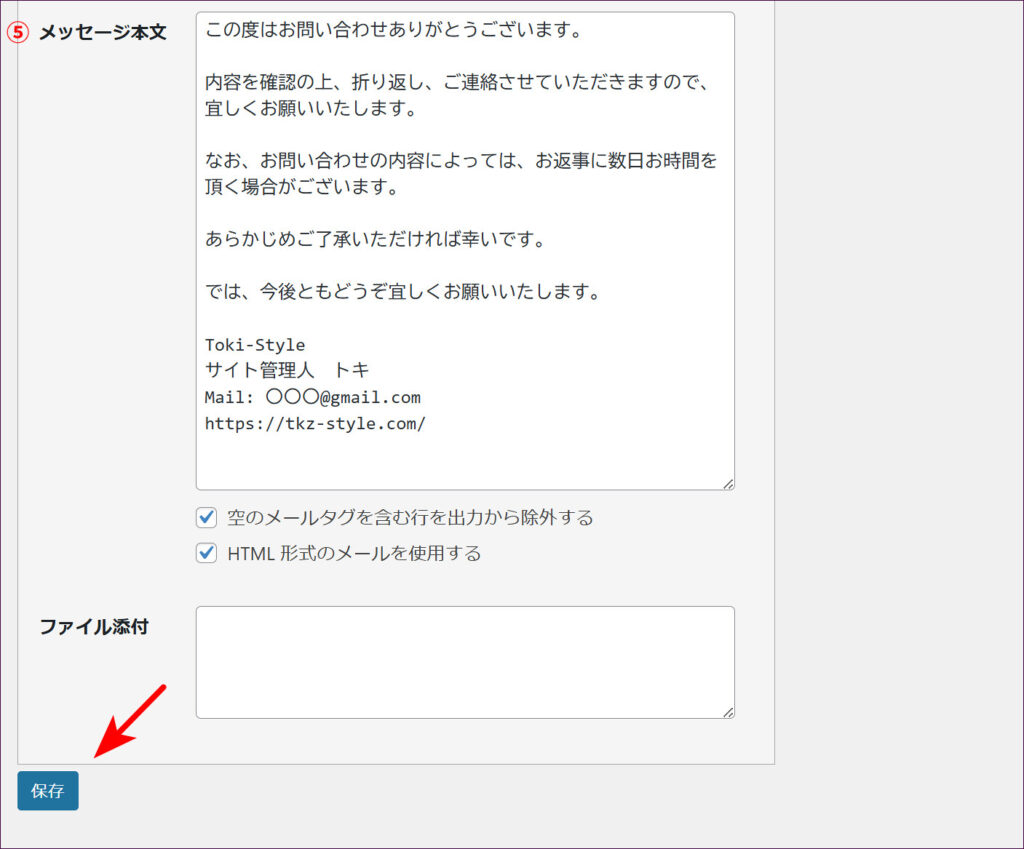Click empty space at bottom of message textarea
The width and height of the screenshot is (1024, 849).
click(465, 462)
